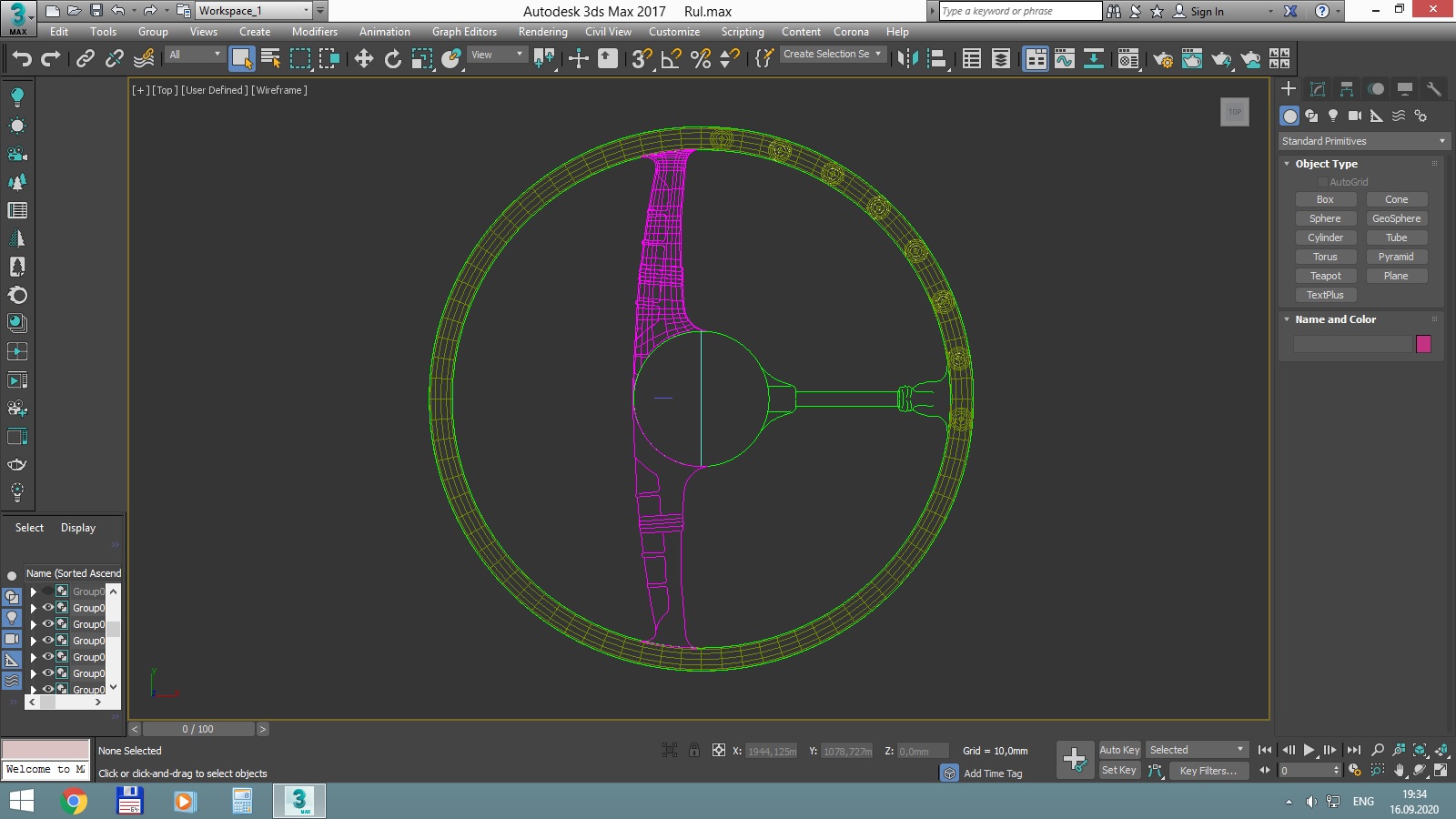
Task: Open Display tab in Scene Explorer
Action: [78, 528]
